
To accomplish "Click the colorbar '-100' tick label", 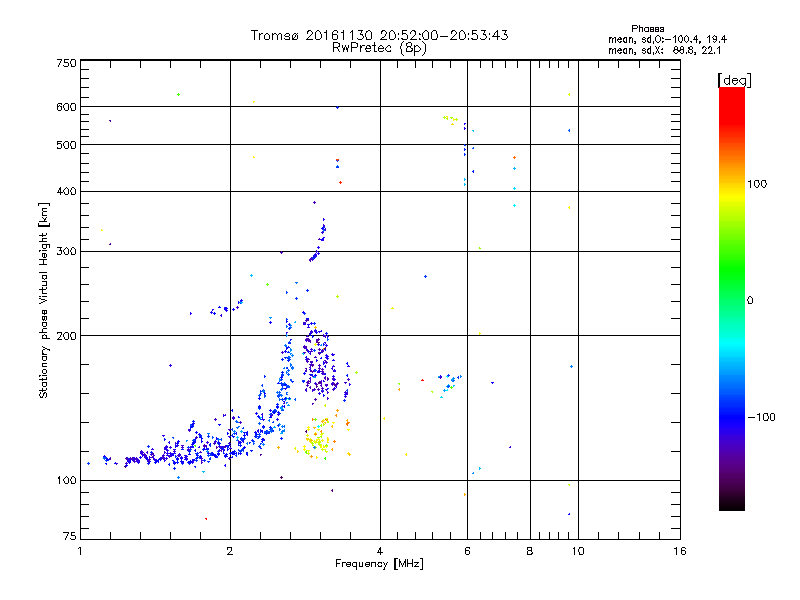I will pos(761,417).
